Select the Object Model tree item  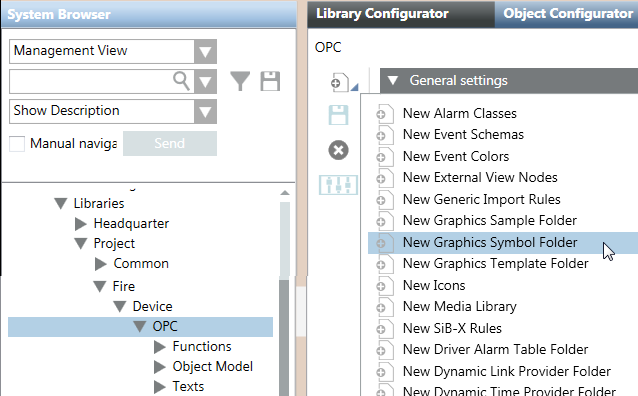212,367
